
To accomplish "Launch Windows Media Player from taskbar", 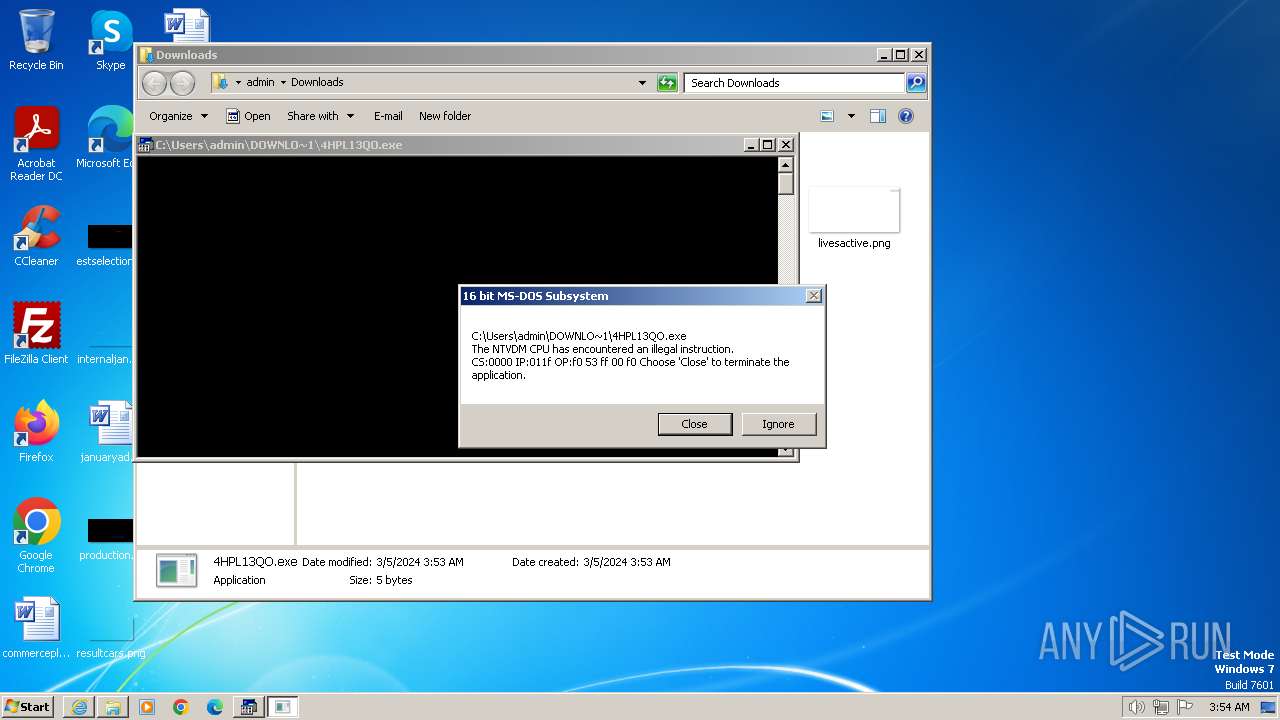I will pyautogui.click(x=147, y=707).
